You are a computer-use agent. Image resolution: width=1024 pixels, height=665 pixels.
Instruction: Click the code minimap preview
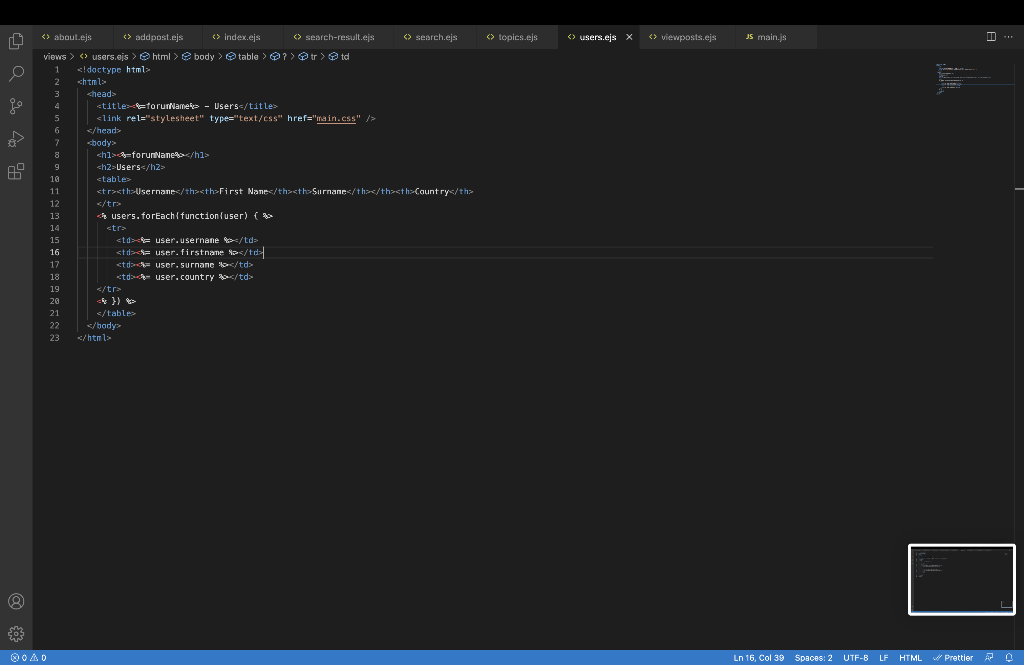963,79
